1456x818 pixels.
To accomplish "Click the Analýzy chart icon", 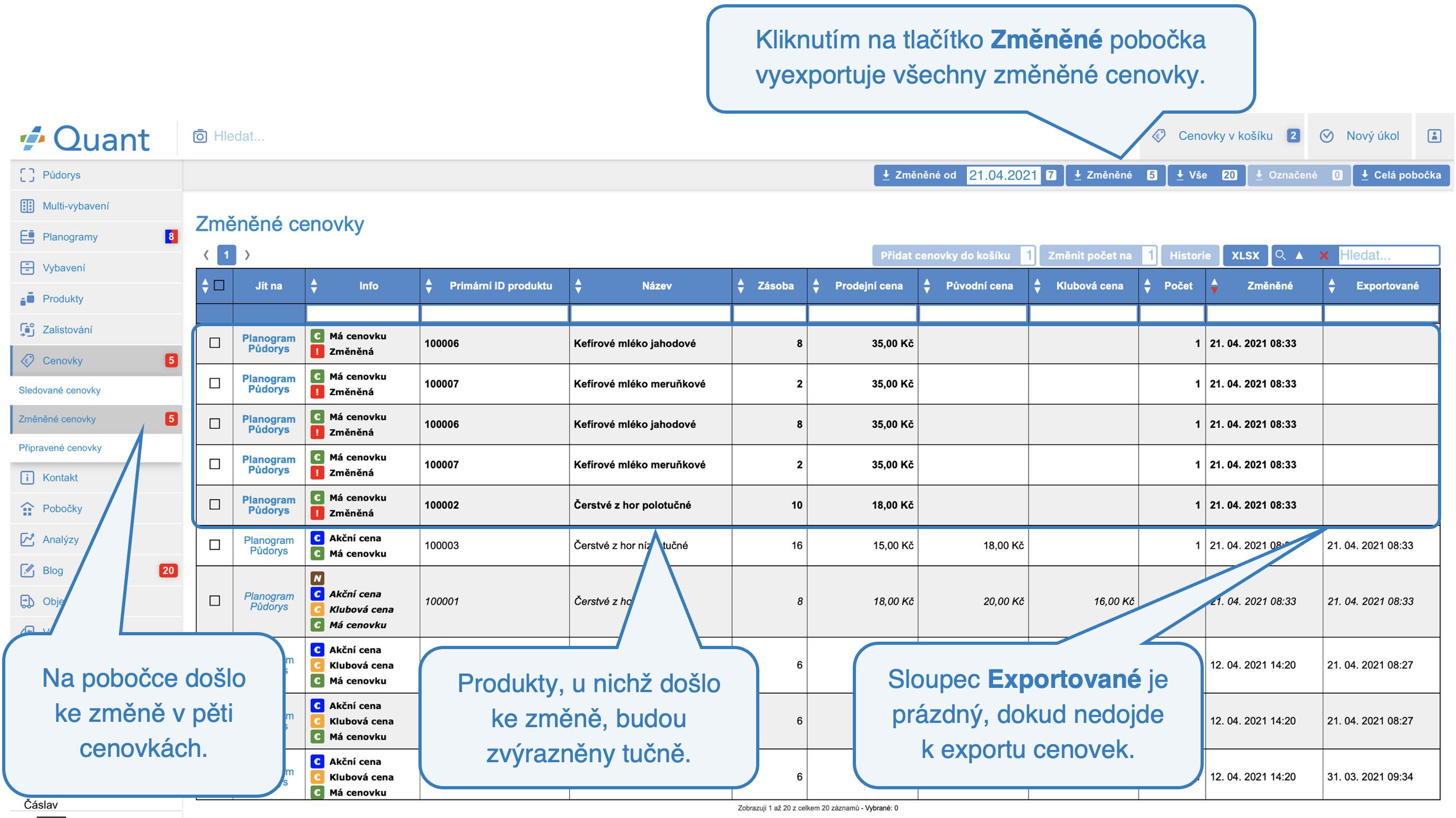I will [x=27, y=539].
